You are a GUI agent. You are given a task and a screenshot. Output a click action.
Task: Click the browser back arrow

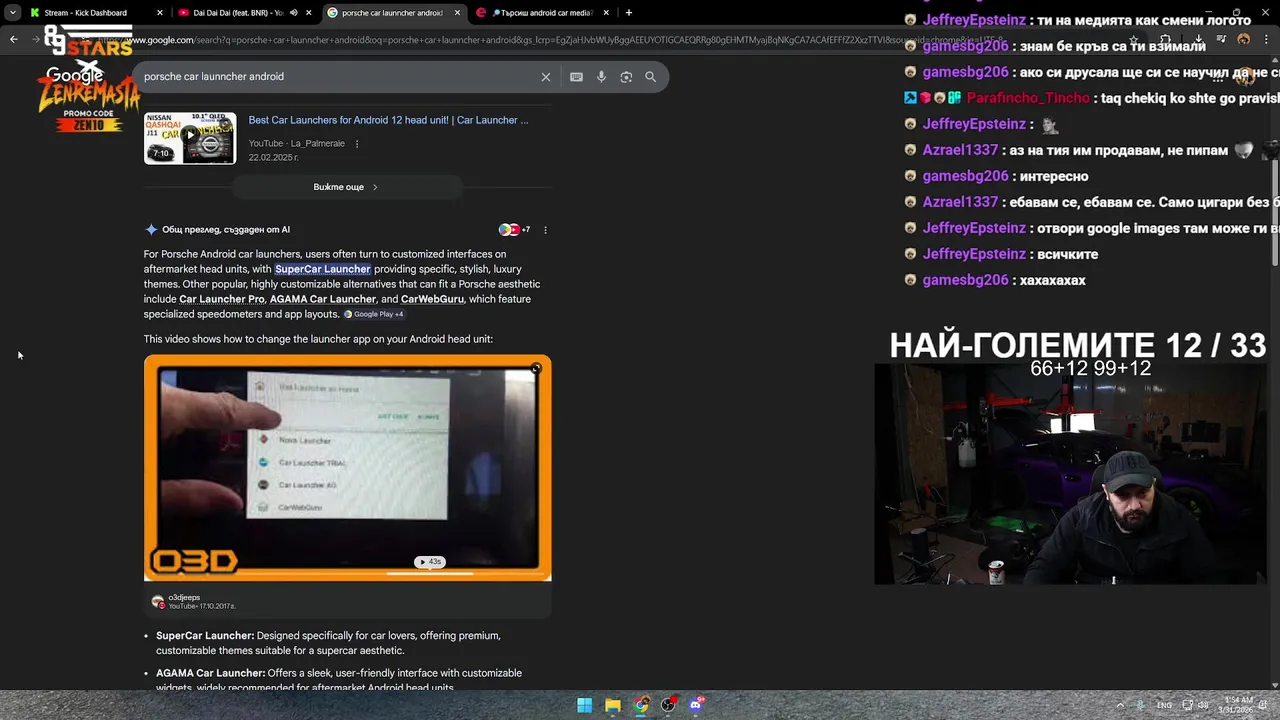[13, 40]
